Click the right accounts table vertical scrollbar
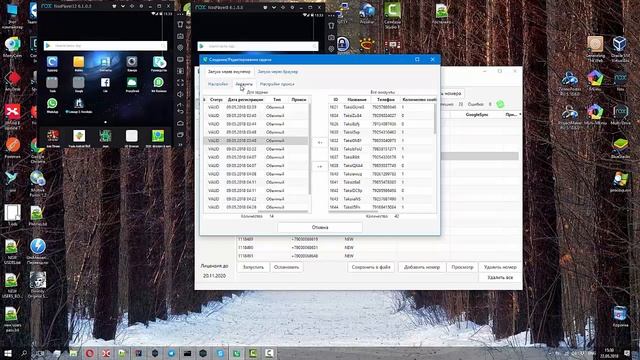The height and width of the screenshot is (360, 640). (x=435, y=119)
